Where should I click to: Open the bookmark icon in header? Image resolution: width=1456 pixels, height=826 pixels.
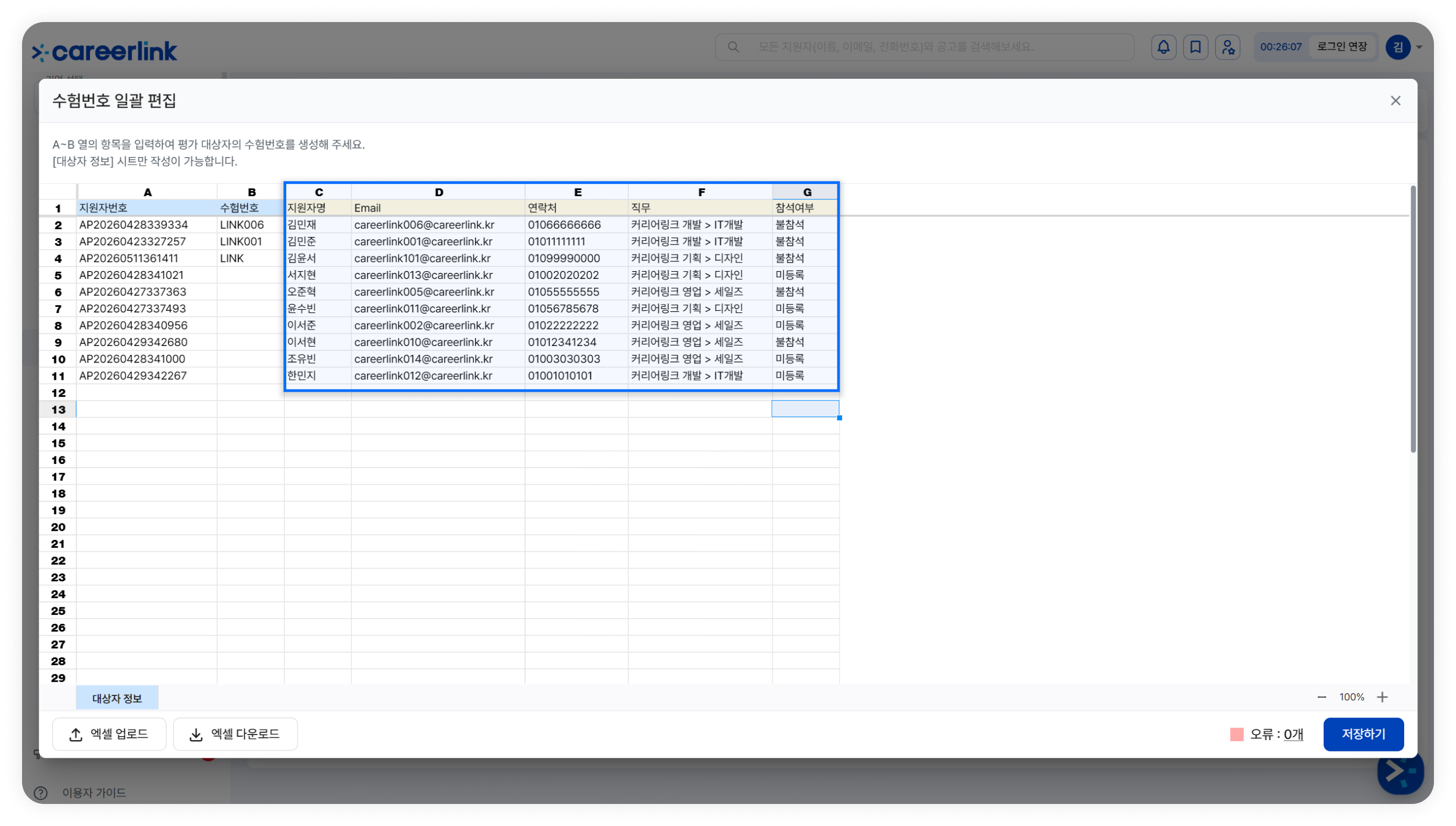[1195, 47]
